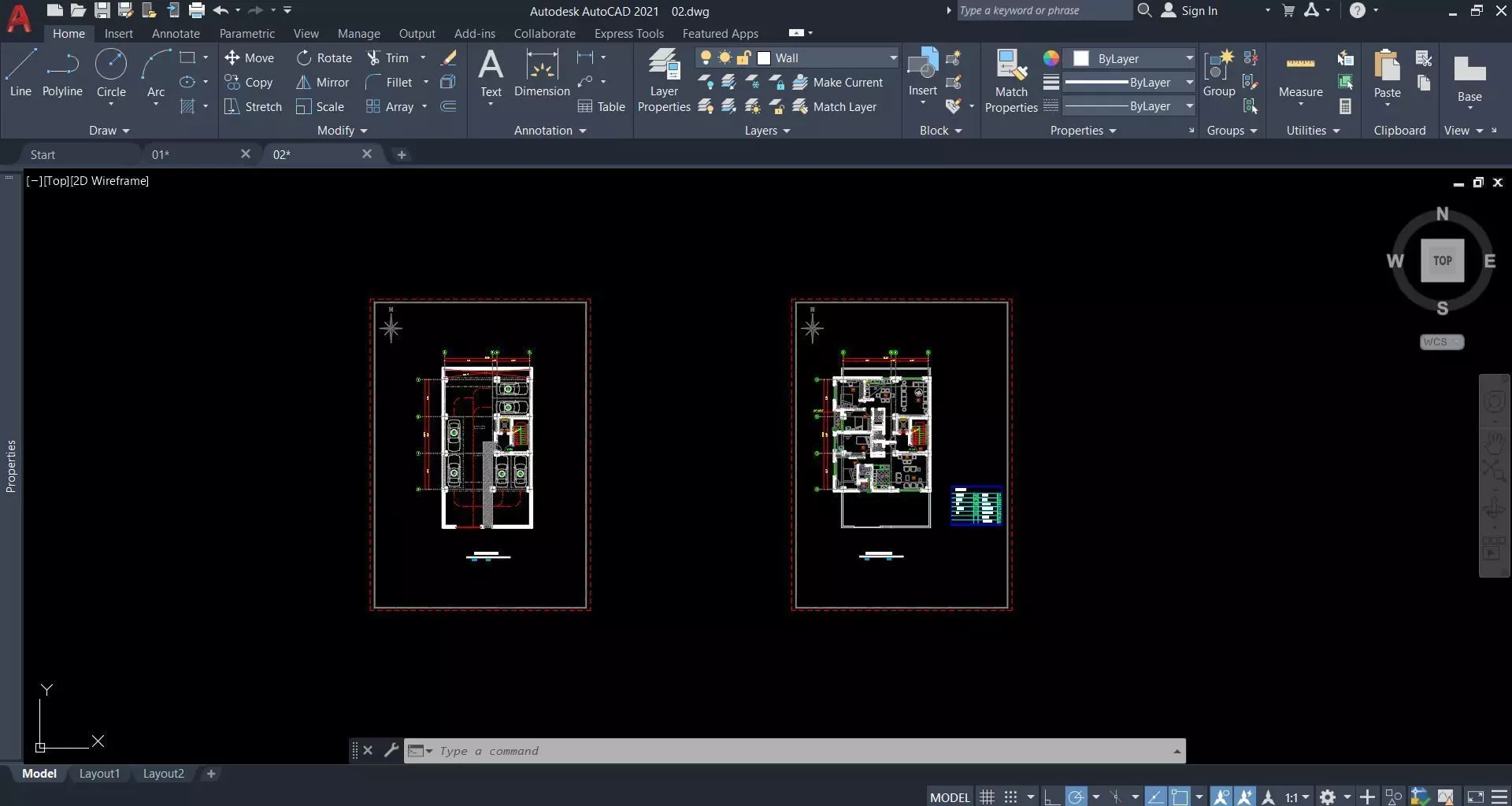The width and height of the screenshot is (1512, 806).
Task: Toggle polar tracking in status bar
Action: (1076, 797)
